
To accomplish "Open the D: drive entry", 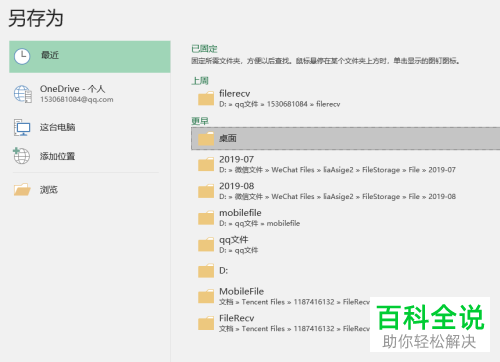I will pos(345,271).
